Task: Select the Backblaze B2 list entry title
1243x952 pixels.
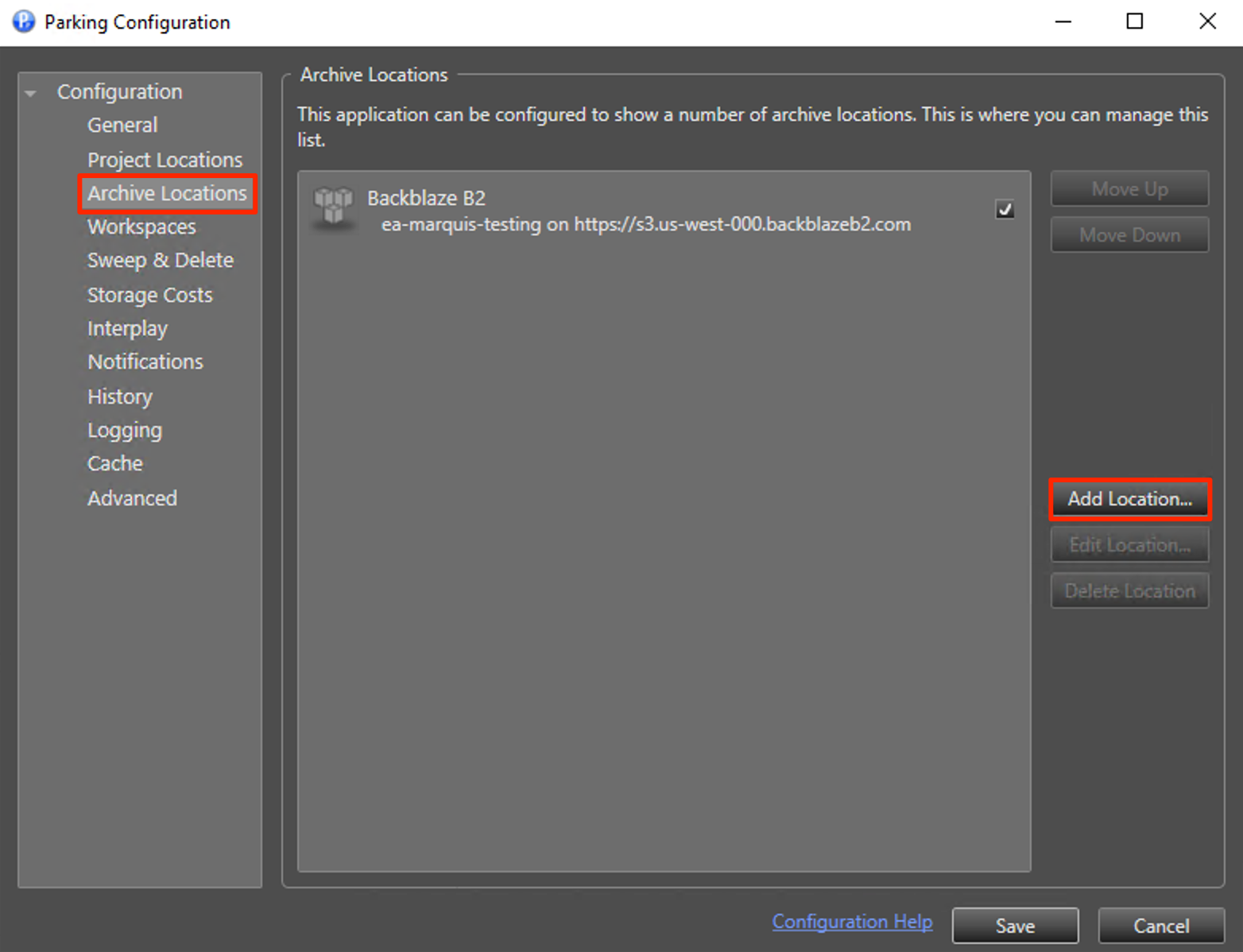Action: 426,198
